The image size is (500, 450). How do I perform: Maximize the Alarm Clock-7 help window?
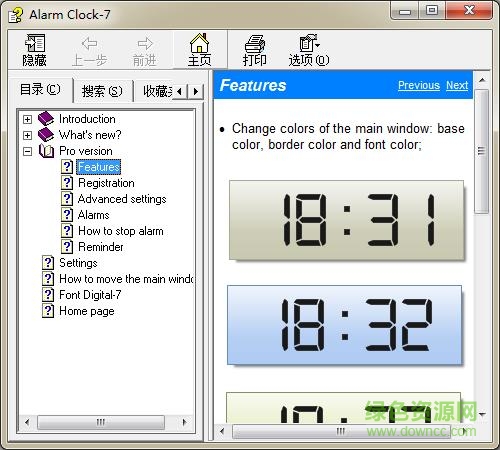pos(432,11)
